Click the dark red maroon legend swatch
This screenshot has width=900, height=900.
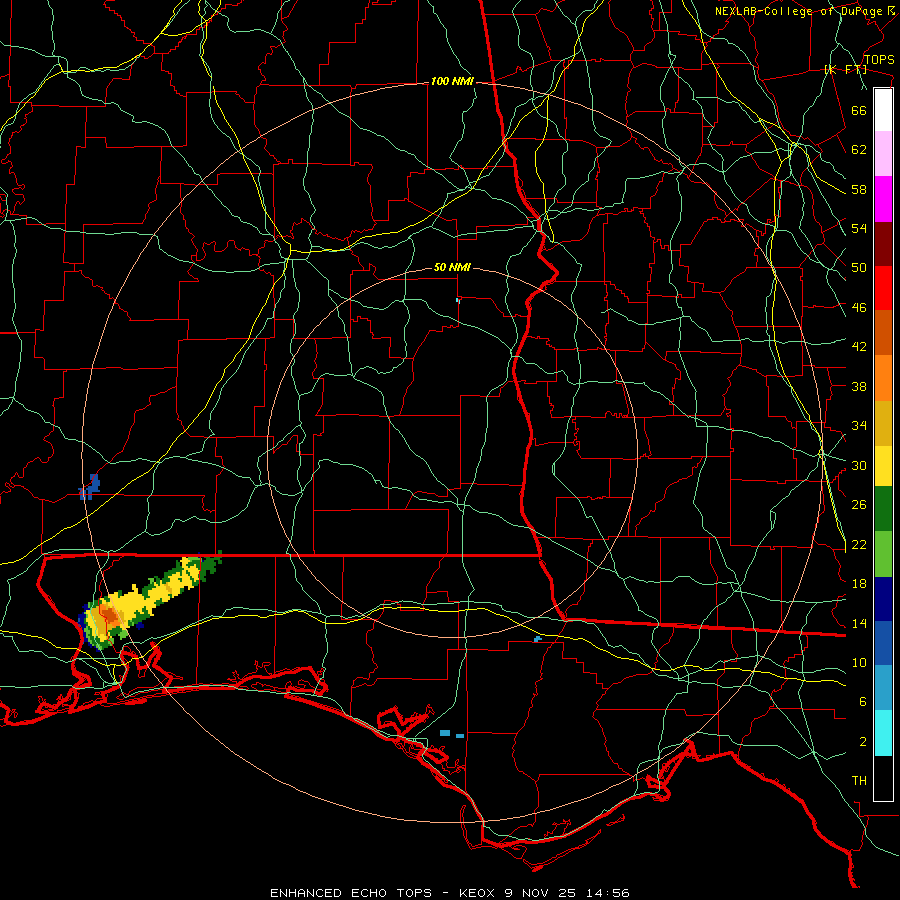tap(883, 244)
